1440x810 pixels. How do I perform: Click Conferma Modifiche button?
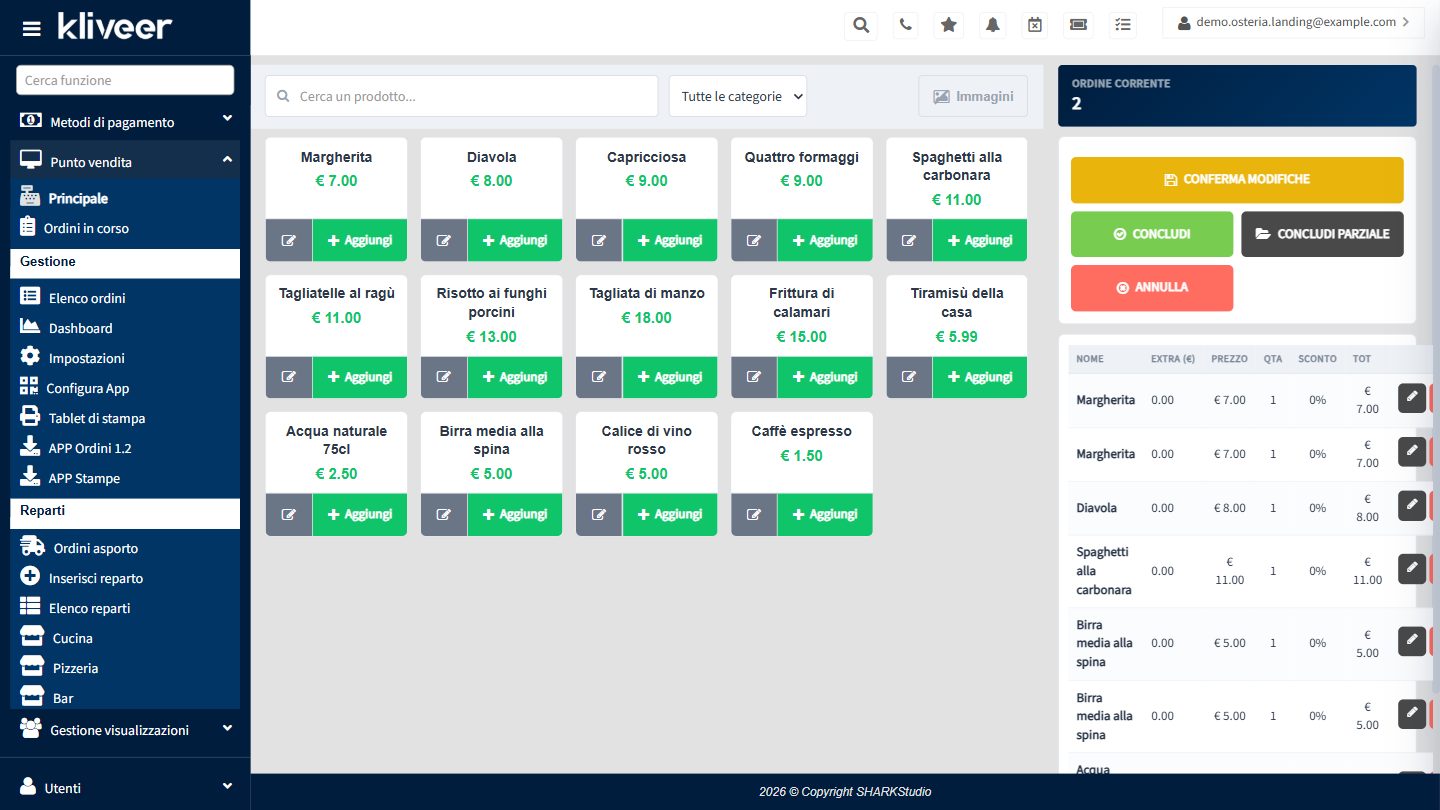pos(1237,180)
